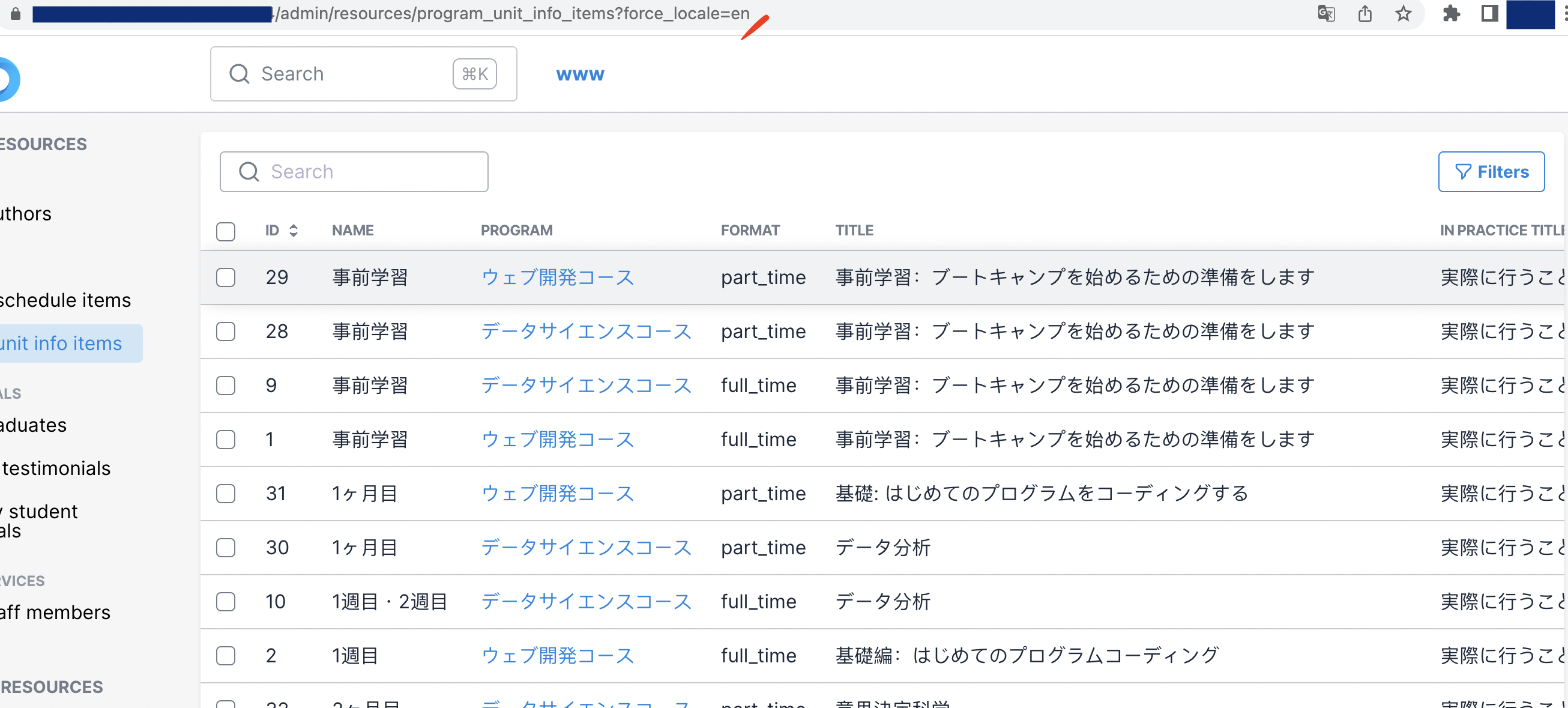Open データサイエンスコース link in row 28
1568x708 pixels.
[x=585, y=331]
